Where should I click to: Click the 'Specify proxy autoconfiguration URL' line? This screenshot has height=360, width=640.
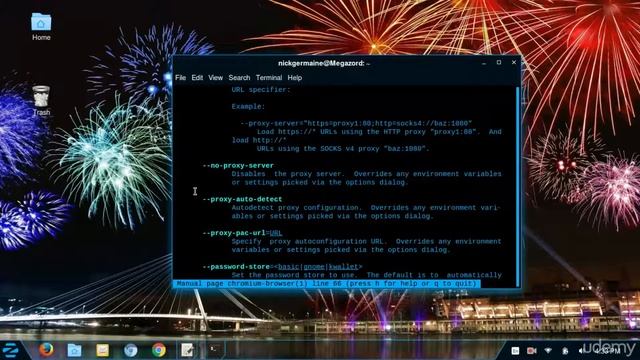[367, 242]
